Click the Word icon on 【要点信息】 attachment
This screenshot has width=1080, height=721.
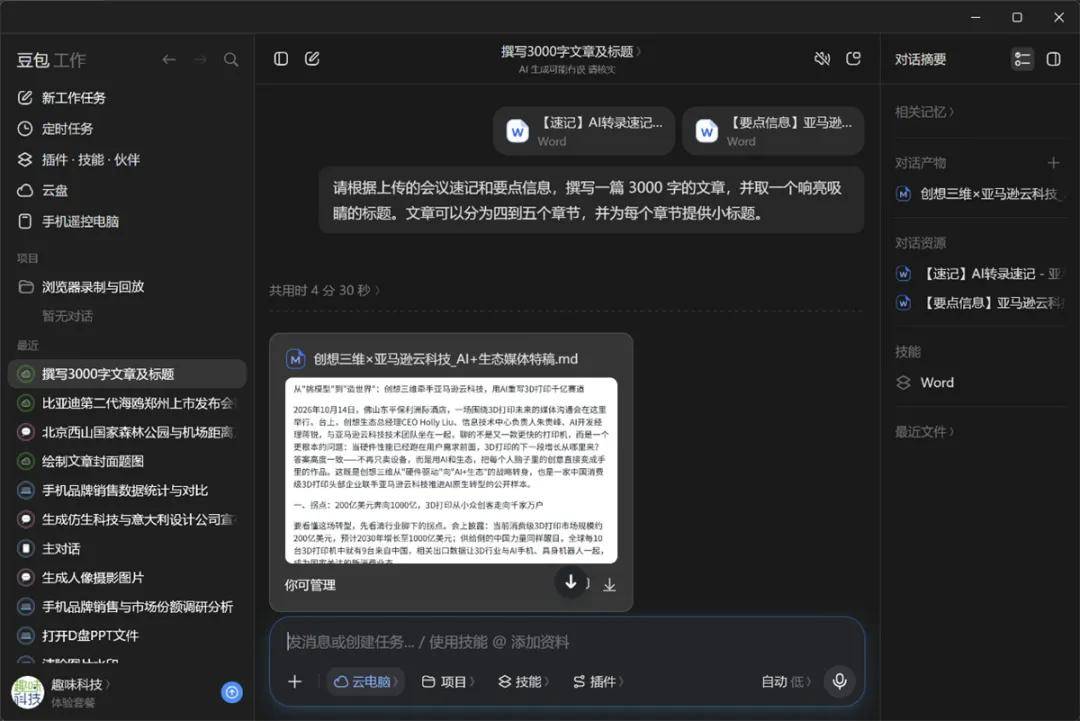coord(707,131)
